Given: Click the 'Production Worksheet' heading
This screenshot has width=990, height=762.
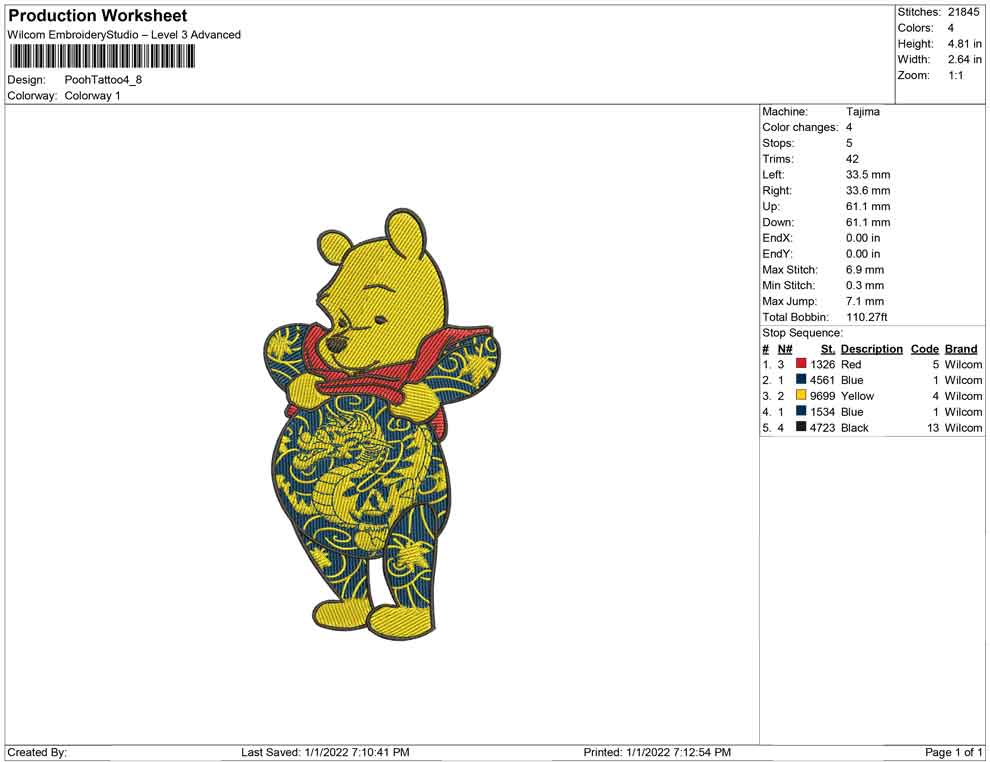Looking at the screenshot, I should (98, 16).
